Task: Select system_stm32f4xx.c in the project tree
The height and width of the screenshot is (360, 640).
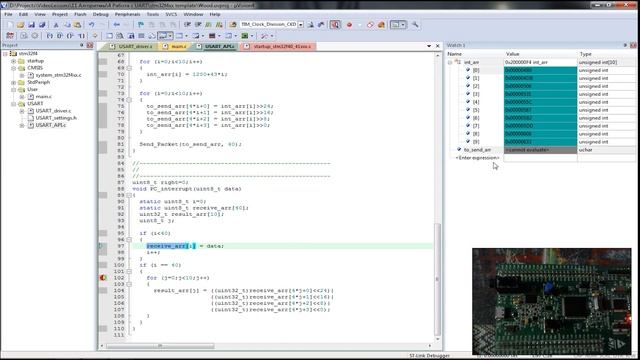Action: click(x=58, y=75)
